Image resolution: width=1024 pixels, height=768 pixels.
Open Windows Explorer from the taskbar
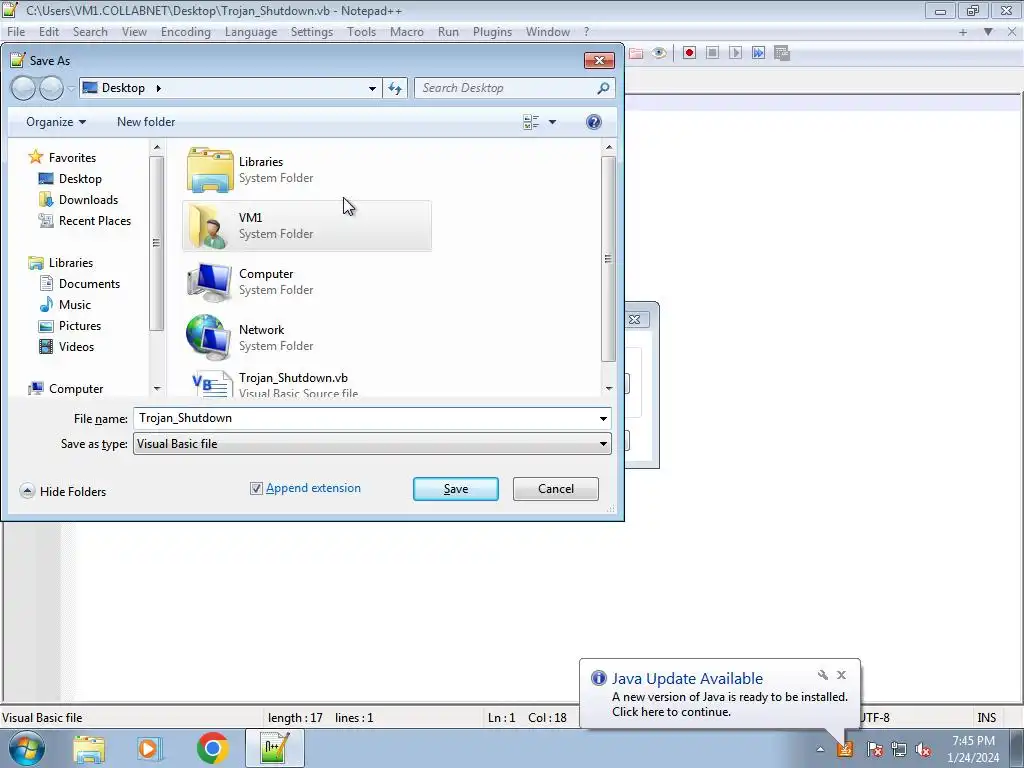89,748
